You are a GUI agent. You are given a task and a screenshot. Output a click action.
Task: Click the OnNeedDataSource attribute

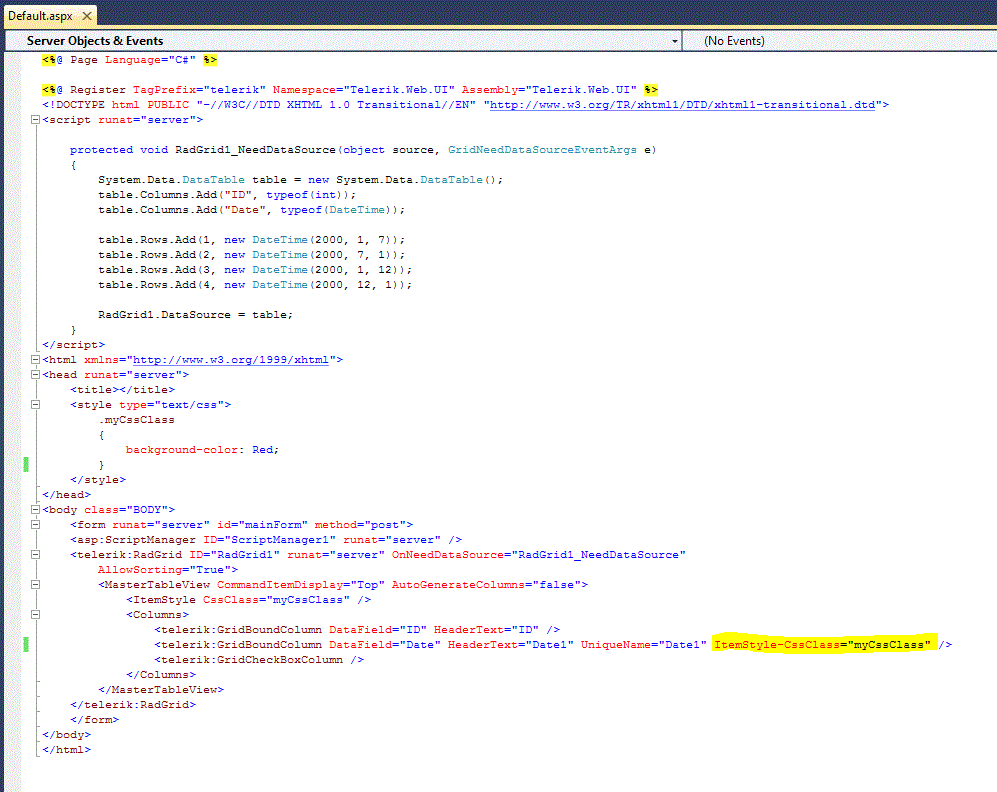pyautogui.click(x=539, y=555)
